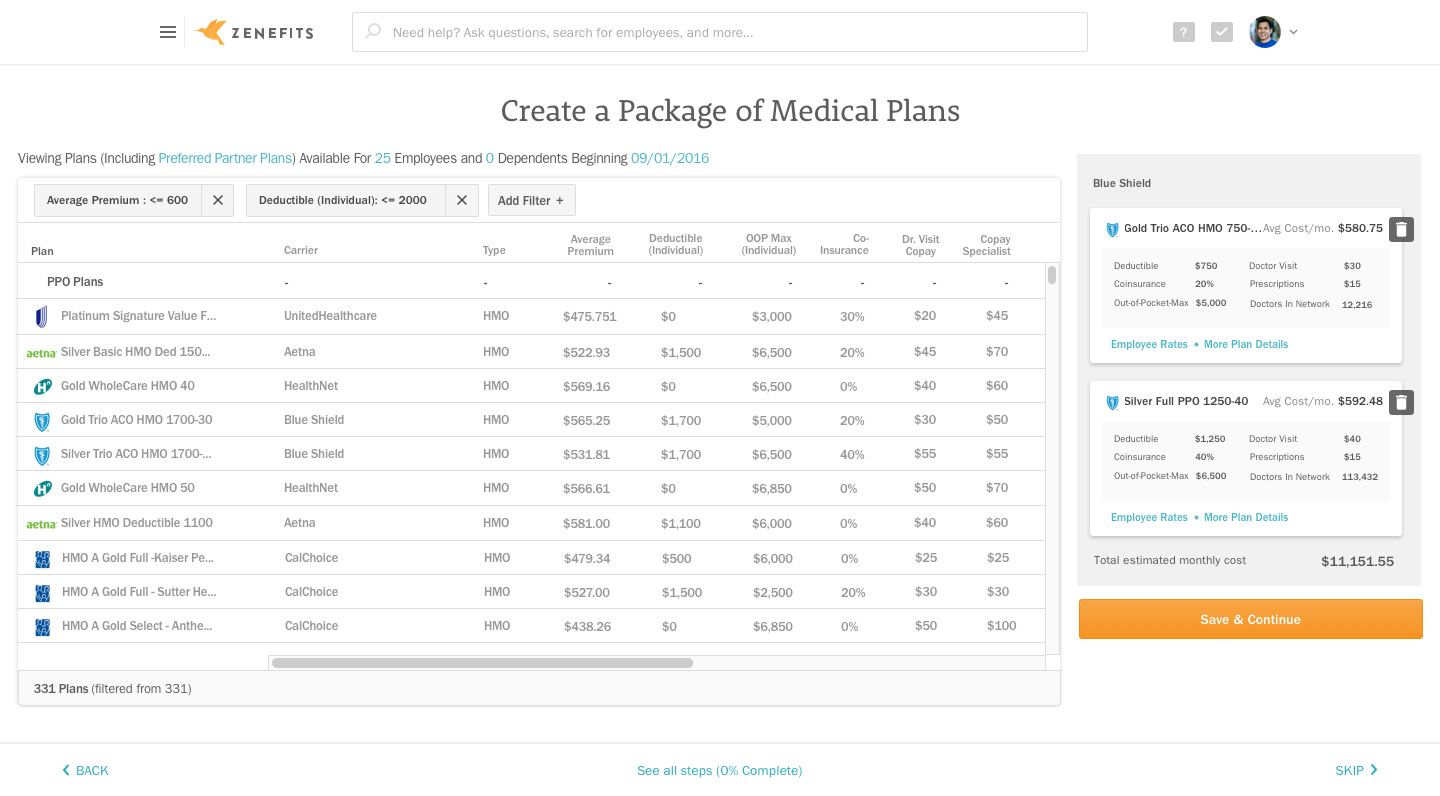
Task: Click SKIP to skip this step
Action: (x=1357, y=770)
